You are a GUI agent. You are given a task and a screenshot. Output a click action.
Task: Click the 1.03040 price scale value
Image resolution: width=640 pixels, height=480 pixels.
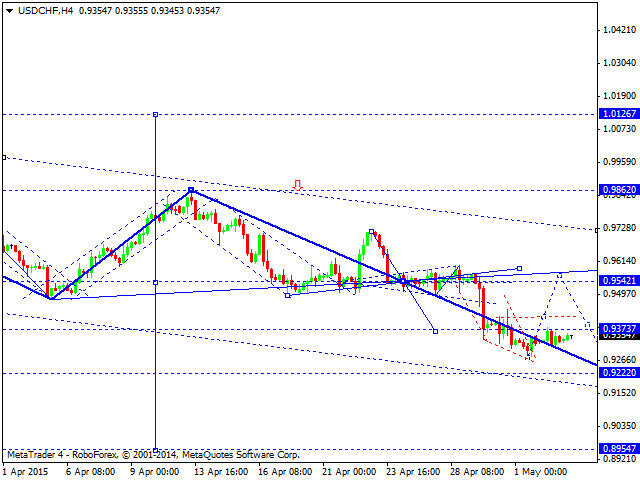[x=620, y=62]
